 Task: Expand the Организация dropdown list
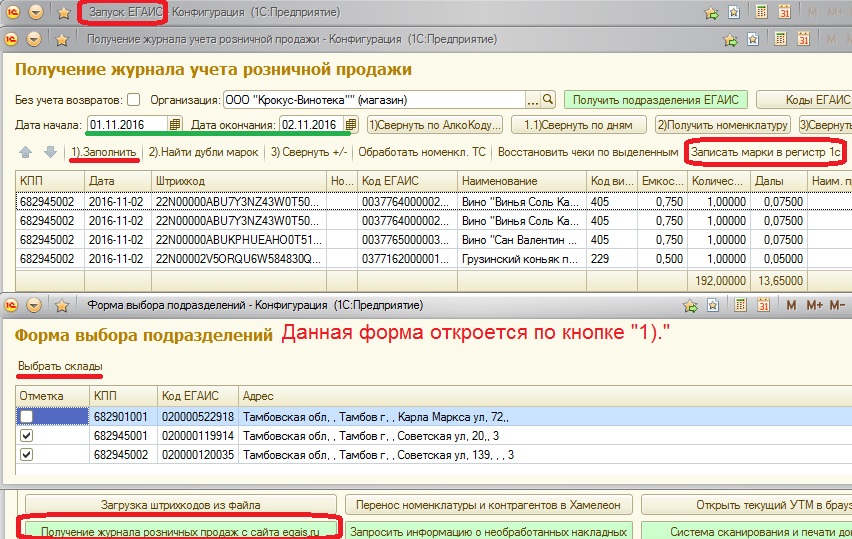pos(533,100)
